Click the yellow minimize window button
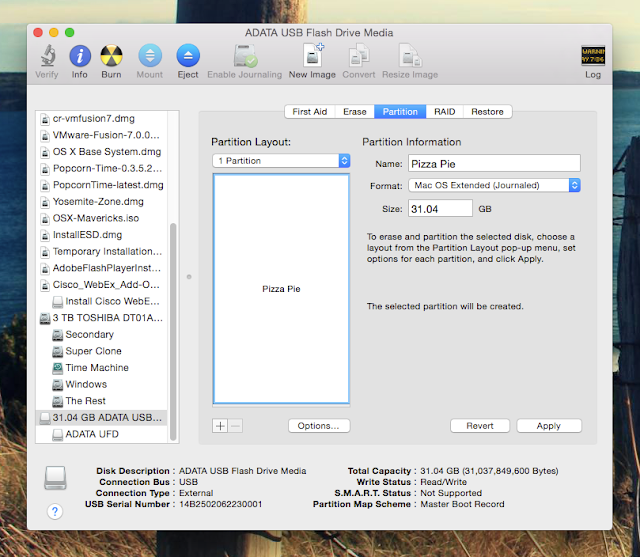640x557 pixels. pos(54,32)
